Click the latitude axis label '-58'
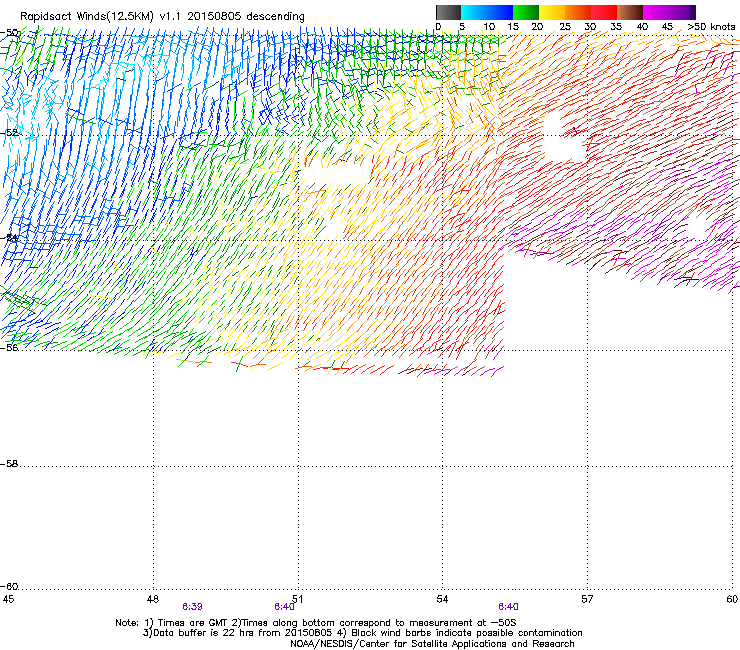 10,464
